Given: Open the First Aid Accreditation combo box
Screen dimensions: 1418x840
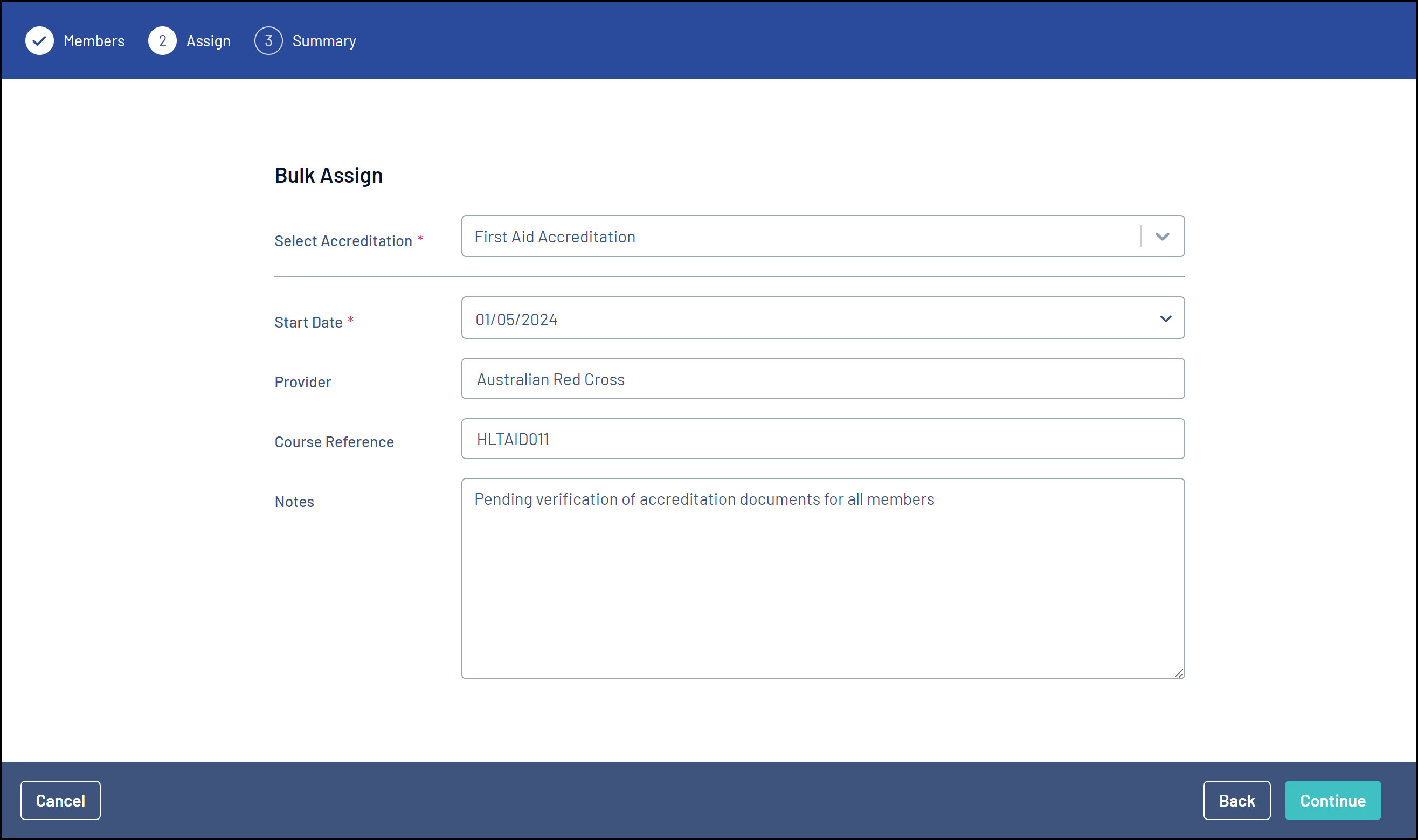Looking at the screenshot, I should (792, 237).
